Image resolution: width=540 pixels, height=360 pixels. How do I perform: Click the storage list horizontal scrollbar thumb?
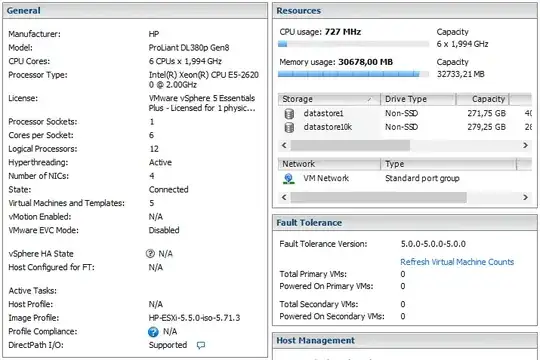[x=350, y=145]
